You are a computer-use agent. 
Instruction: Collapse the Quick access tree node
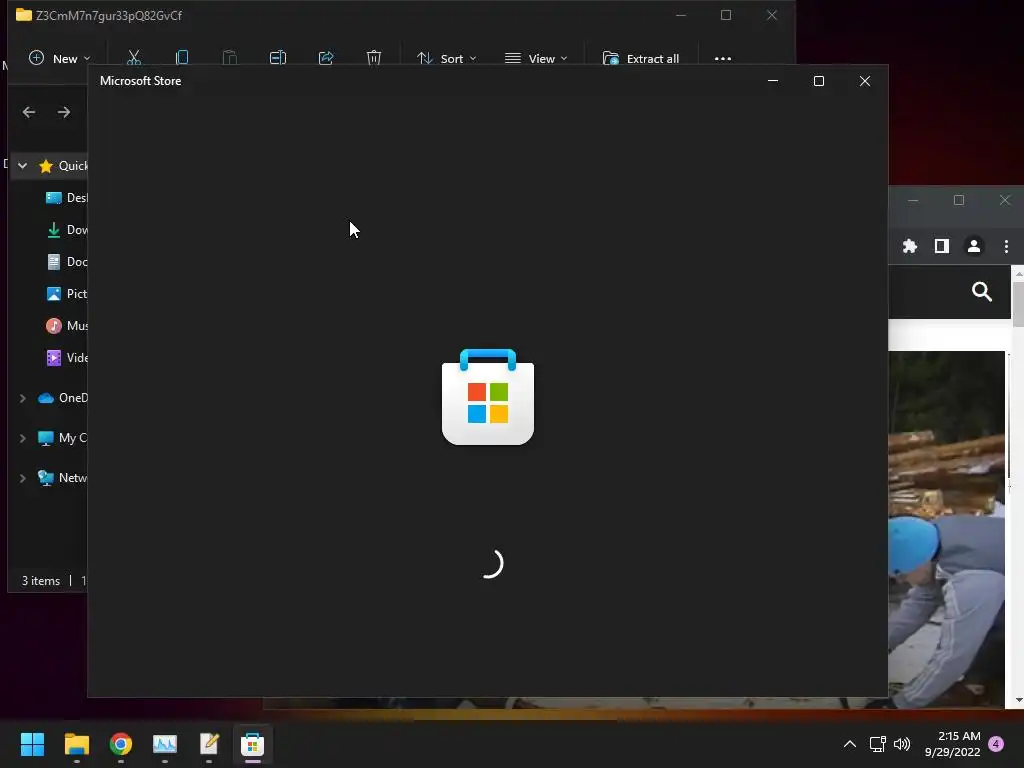click(x=22, y=166)
